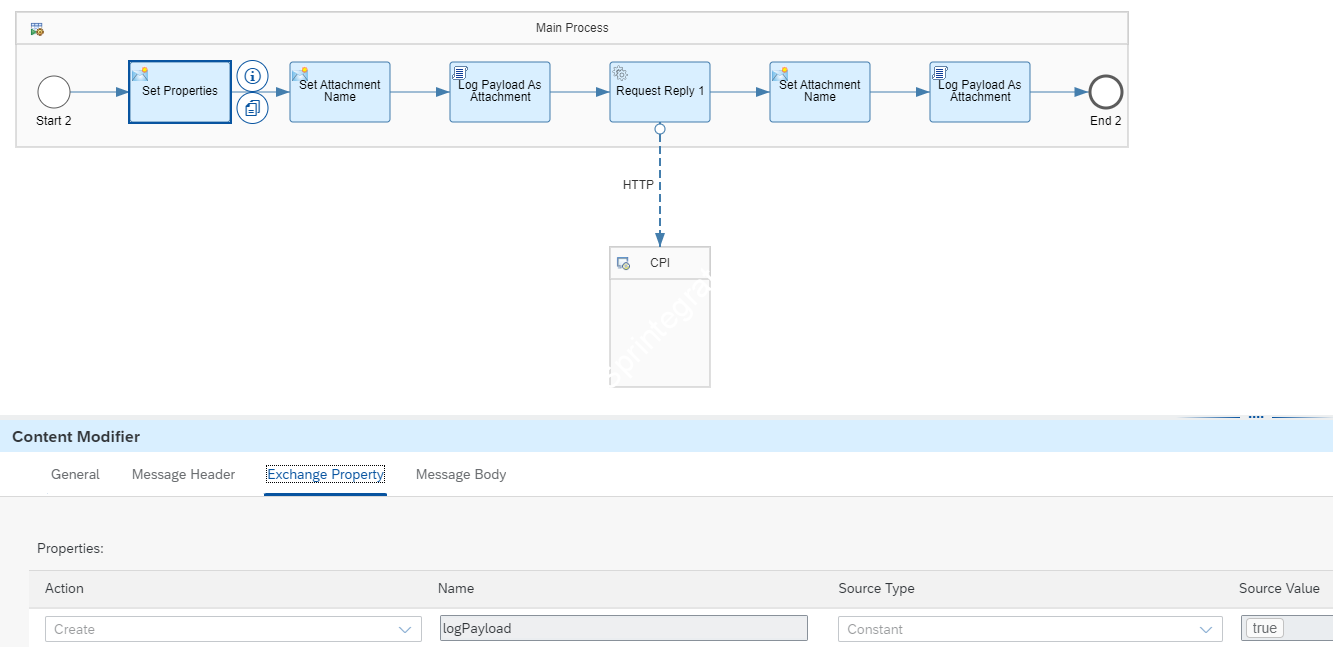Select the Start 2 event circle
The width and height of the screenshot is (1333, 647).
pyautogui.click(x=54, y=92)
